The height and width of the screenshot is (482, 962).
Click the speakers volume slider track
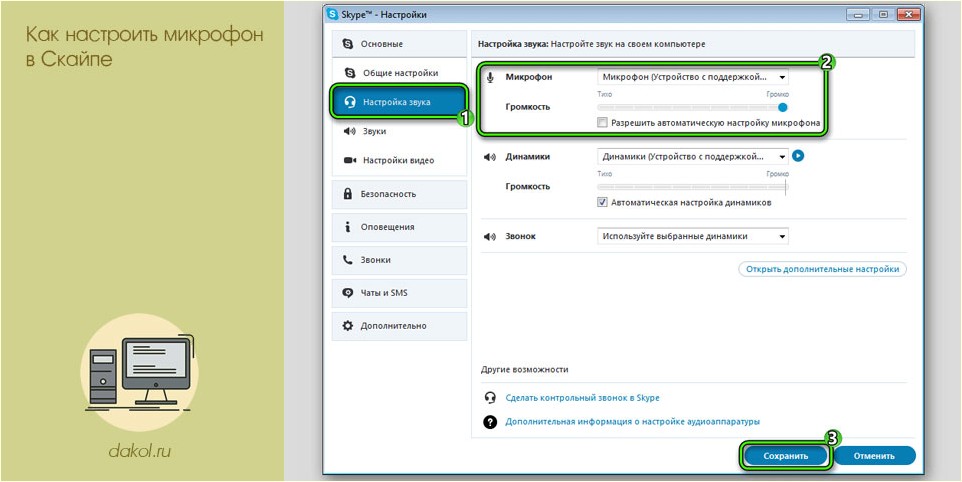(693, 186)
